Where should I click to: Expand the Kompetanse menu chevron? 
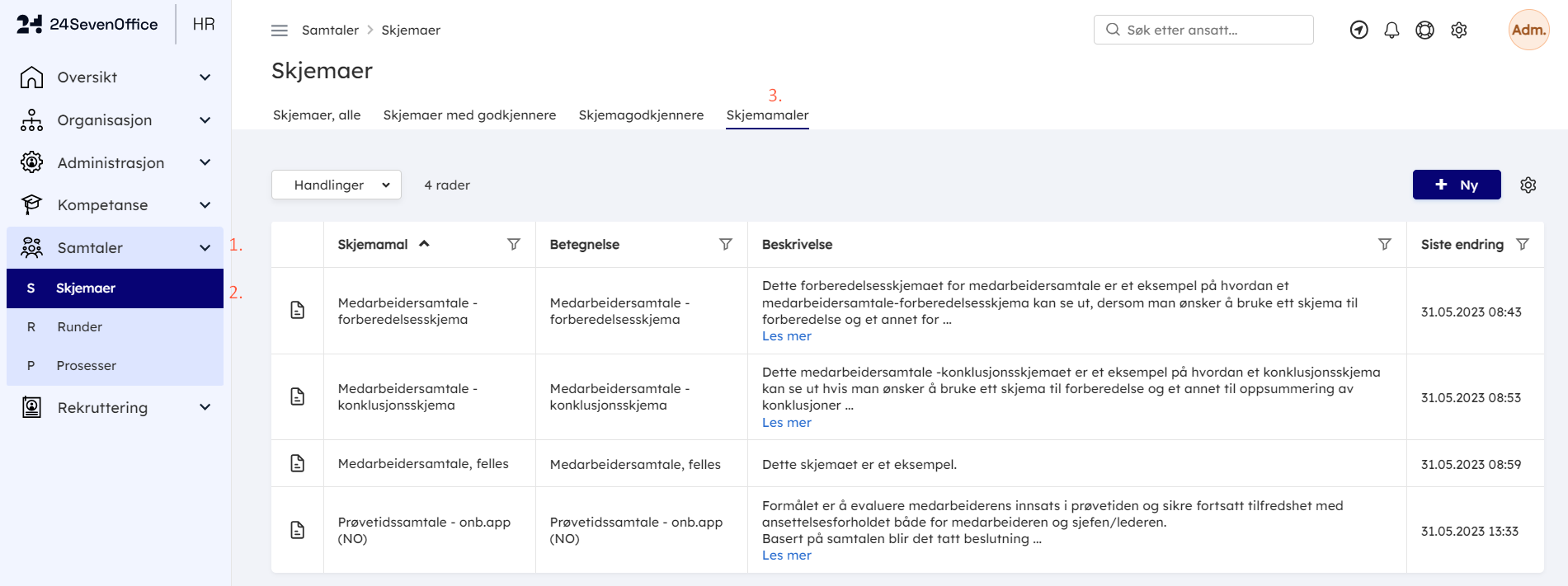click(x=205, y=205)
